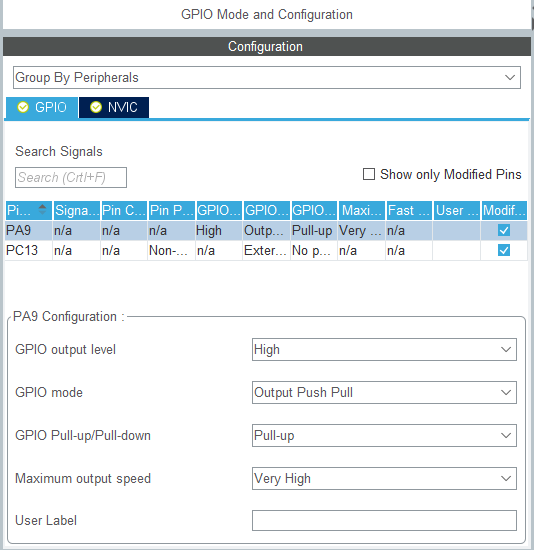Select the PA9 row pin name
Viewport: 534px width, 550px height.
click(19, 230)
